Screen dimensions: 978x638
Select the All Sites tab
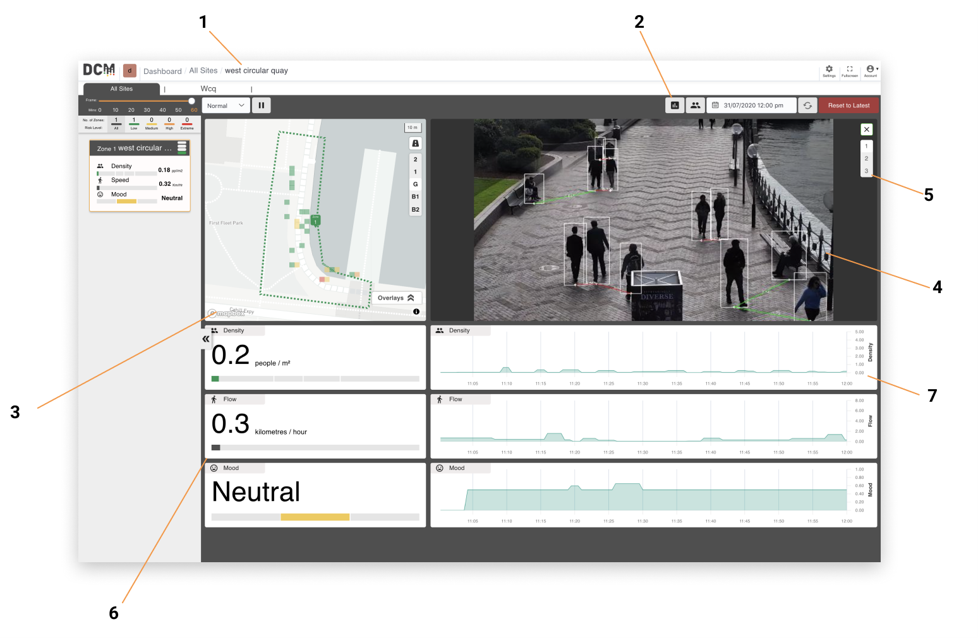(x=122, y=89)
